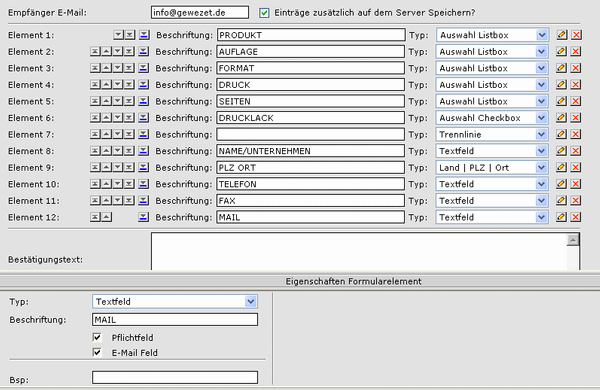Click the 'Element 6:' label
Viewport: 600px width, 390px height.
(x=31, y=118)
